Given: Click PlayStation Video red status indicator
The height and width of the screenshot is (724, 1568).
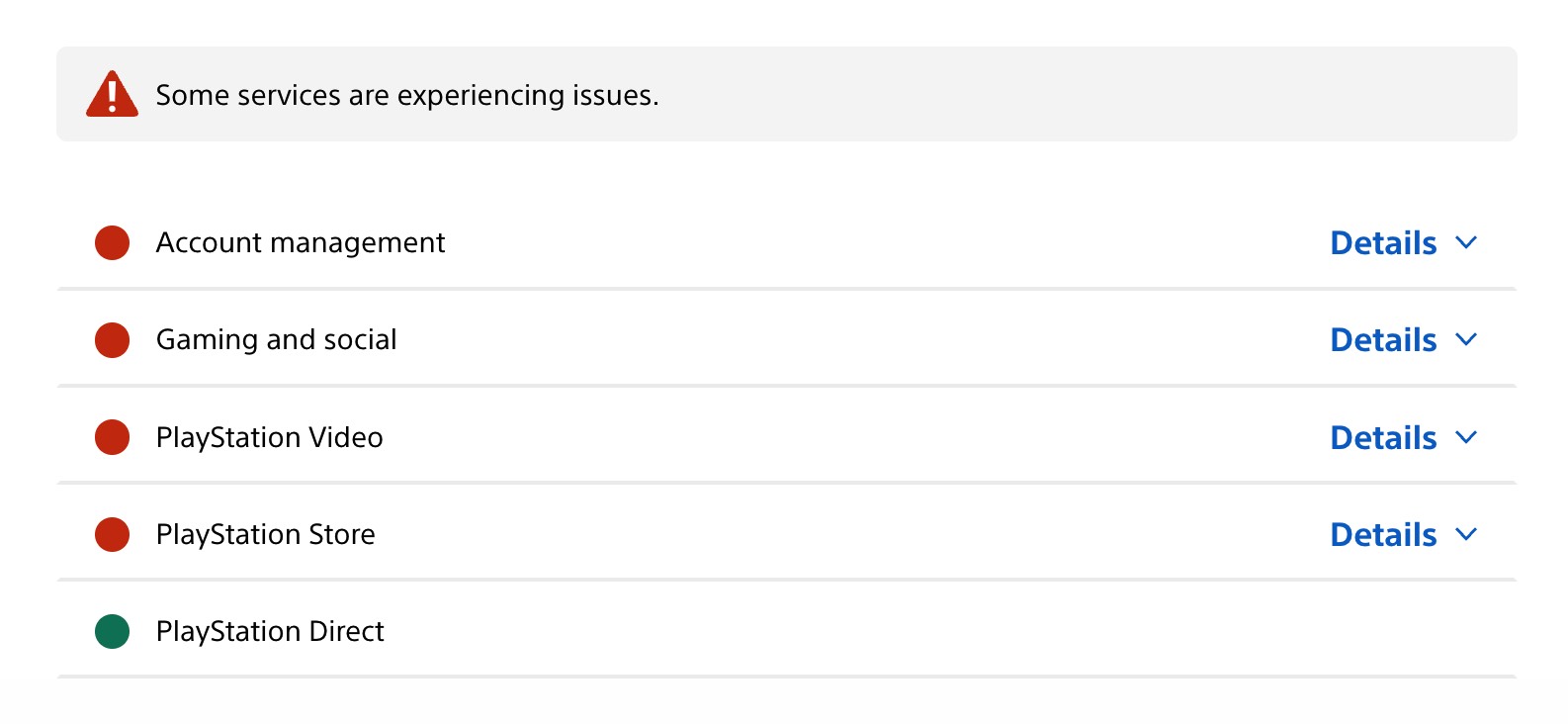Looking at the screenshot, I should pos(113,437).
